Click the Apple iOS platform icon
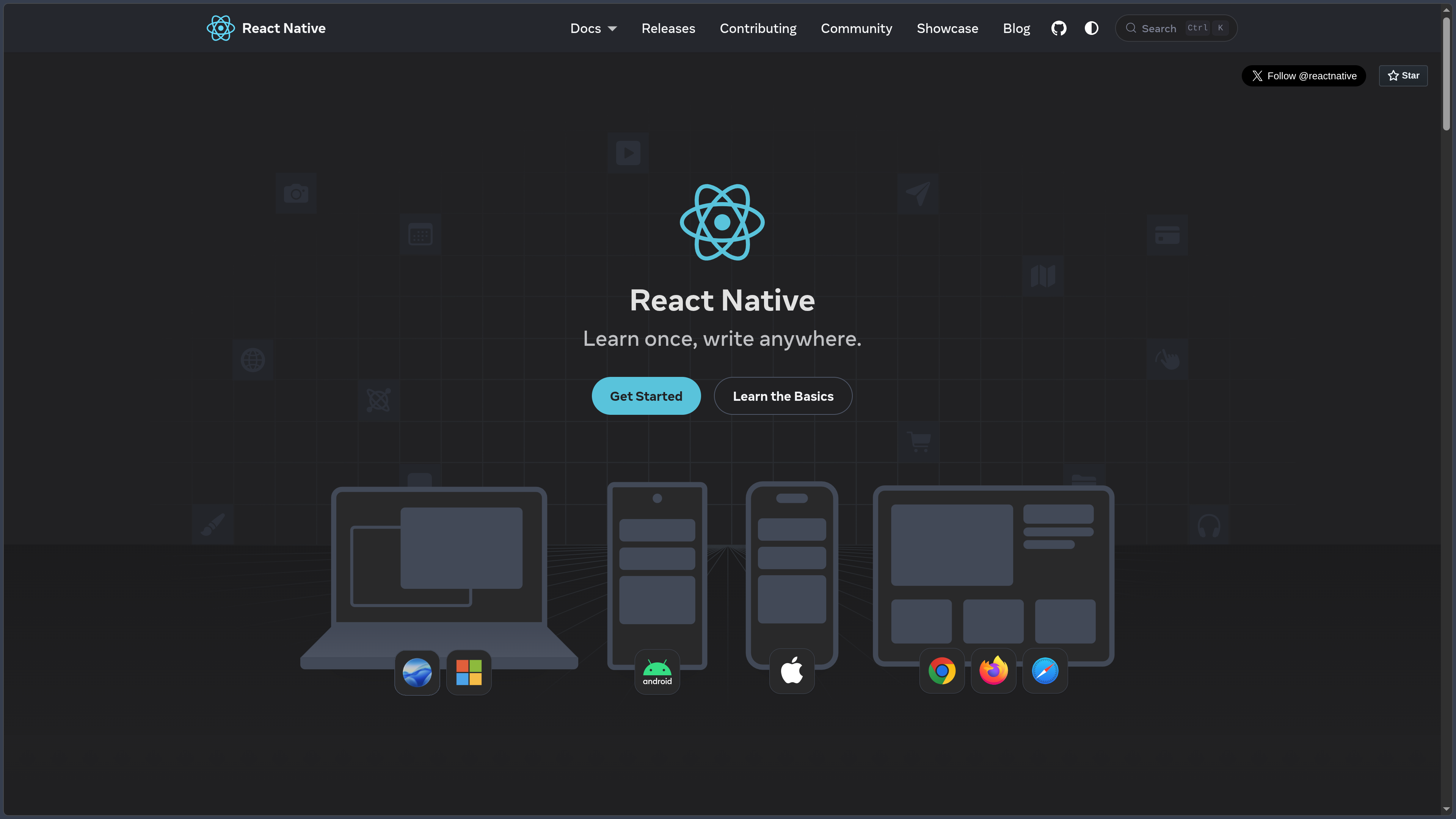Viewport: 1456px width, 819px height. coord(792,672)
